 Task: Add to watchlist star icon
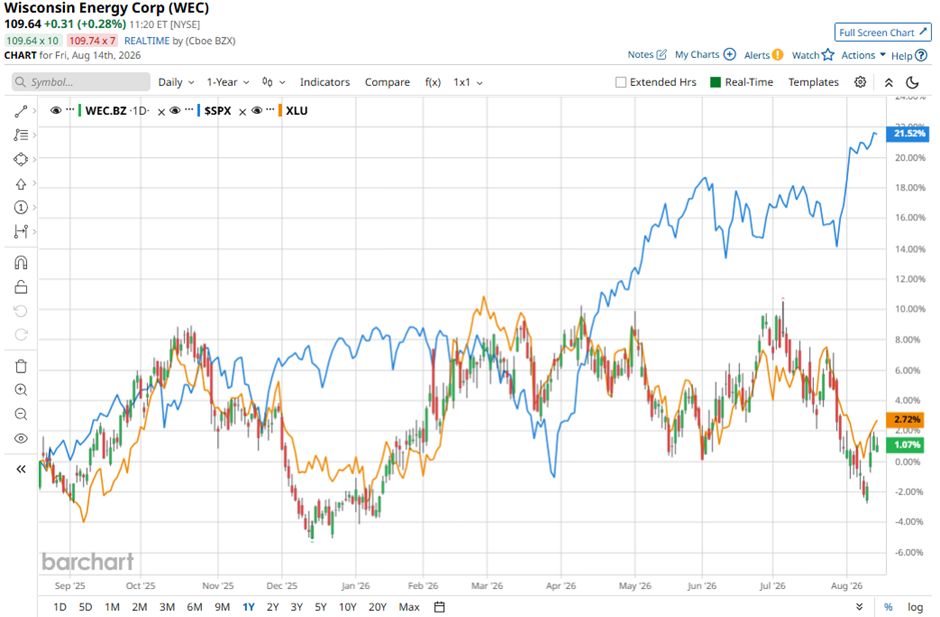[x=828, y=55]
